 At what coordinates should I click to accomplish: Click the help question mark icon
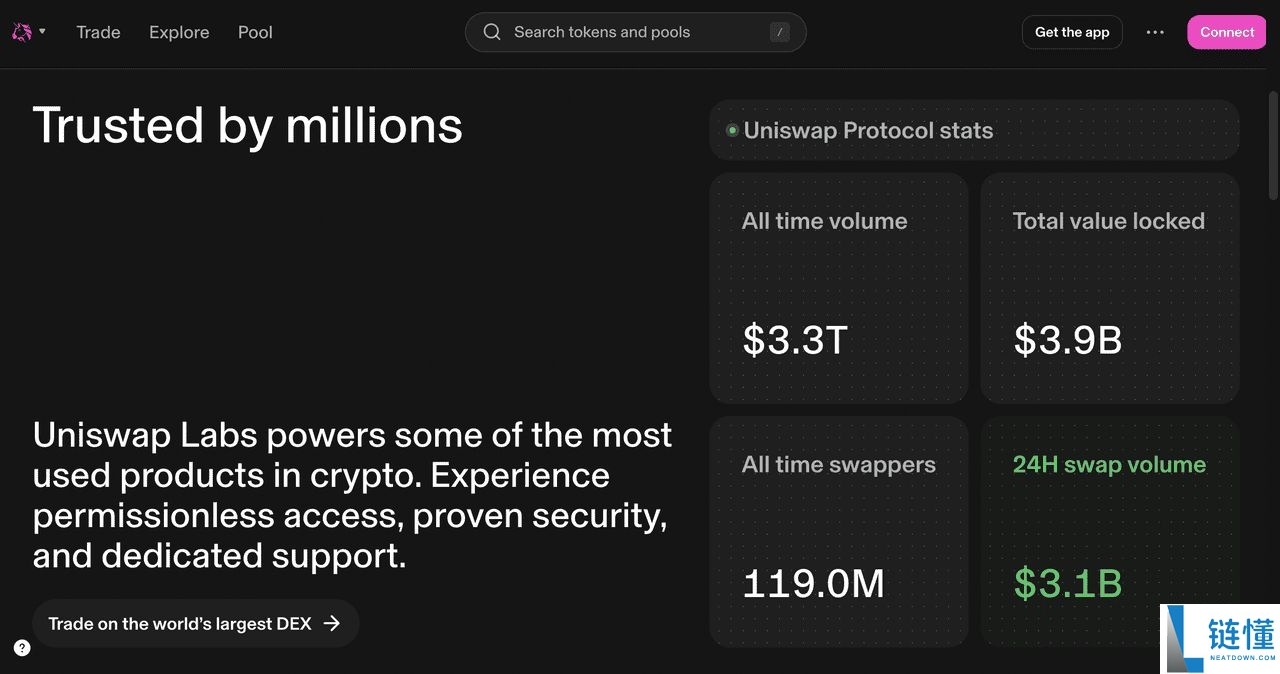pyautogui.click(x=21, y=647)
